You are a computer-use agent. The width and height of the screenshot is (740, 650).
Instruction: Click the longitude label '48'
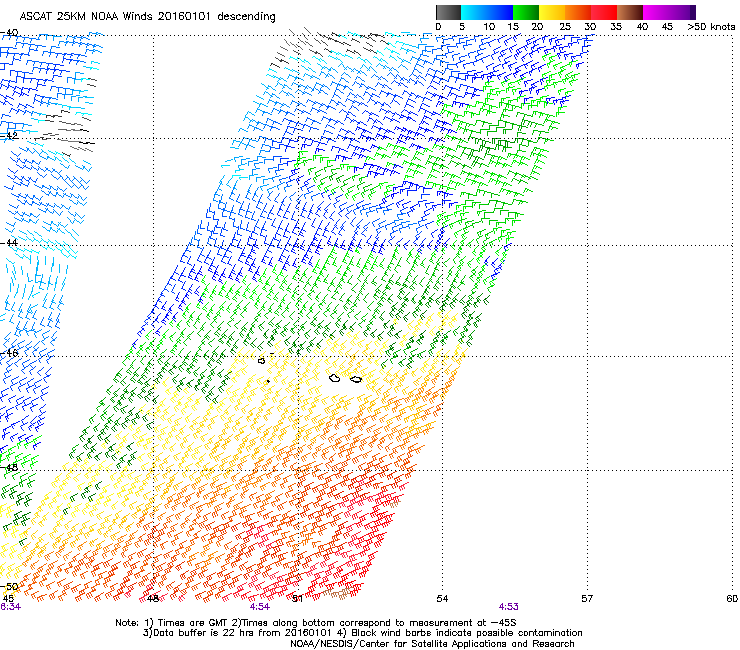coord(153,599)
